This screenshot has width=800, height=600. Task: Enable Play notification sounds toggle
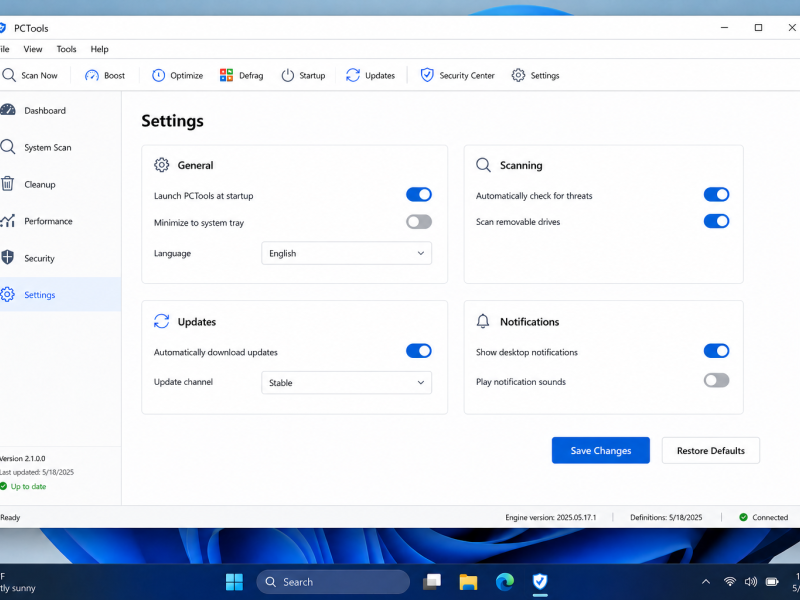point(716,380)
